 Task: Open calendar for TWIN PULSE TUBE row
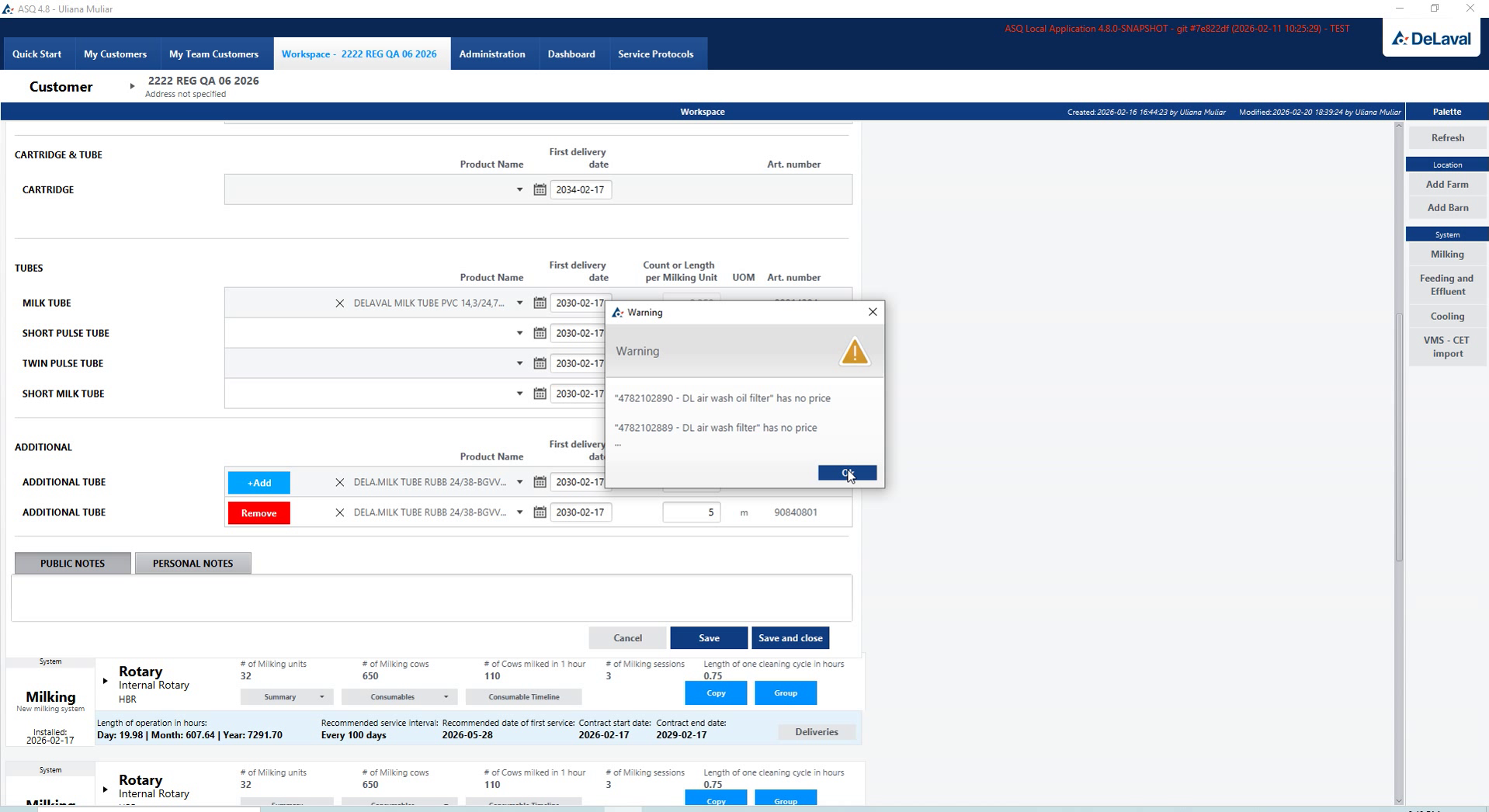pos(540,363)
